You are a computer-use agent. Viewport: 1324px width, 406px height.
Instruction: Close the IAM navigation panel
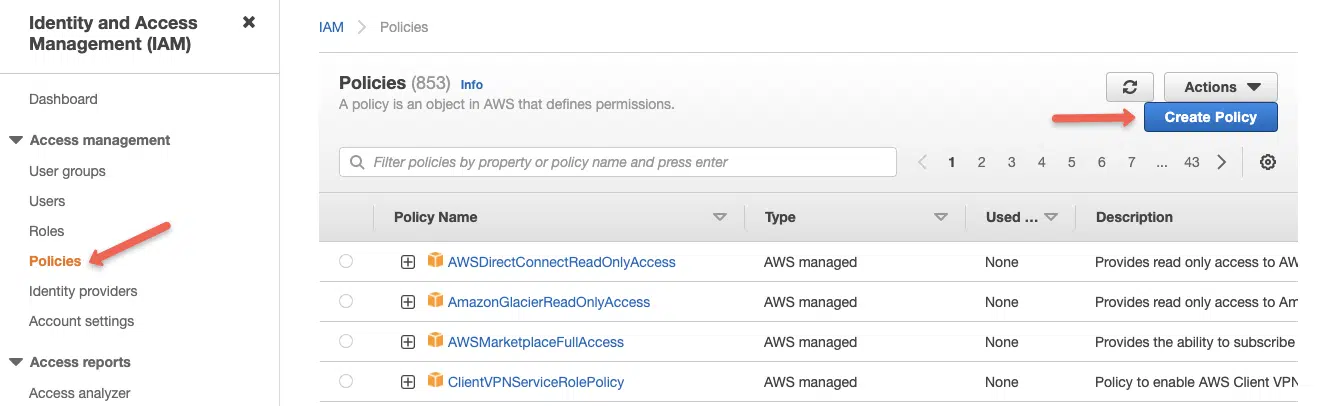pyautogui.click(x=249, y=22)
